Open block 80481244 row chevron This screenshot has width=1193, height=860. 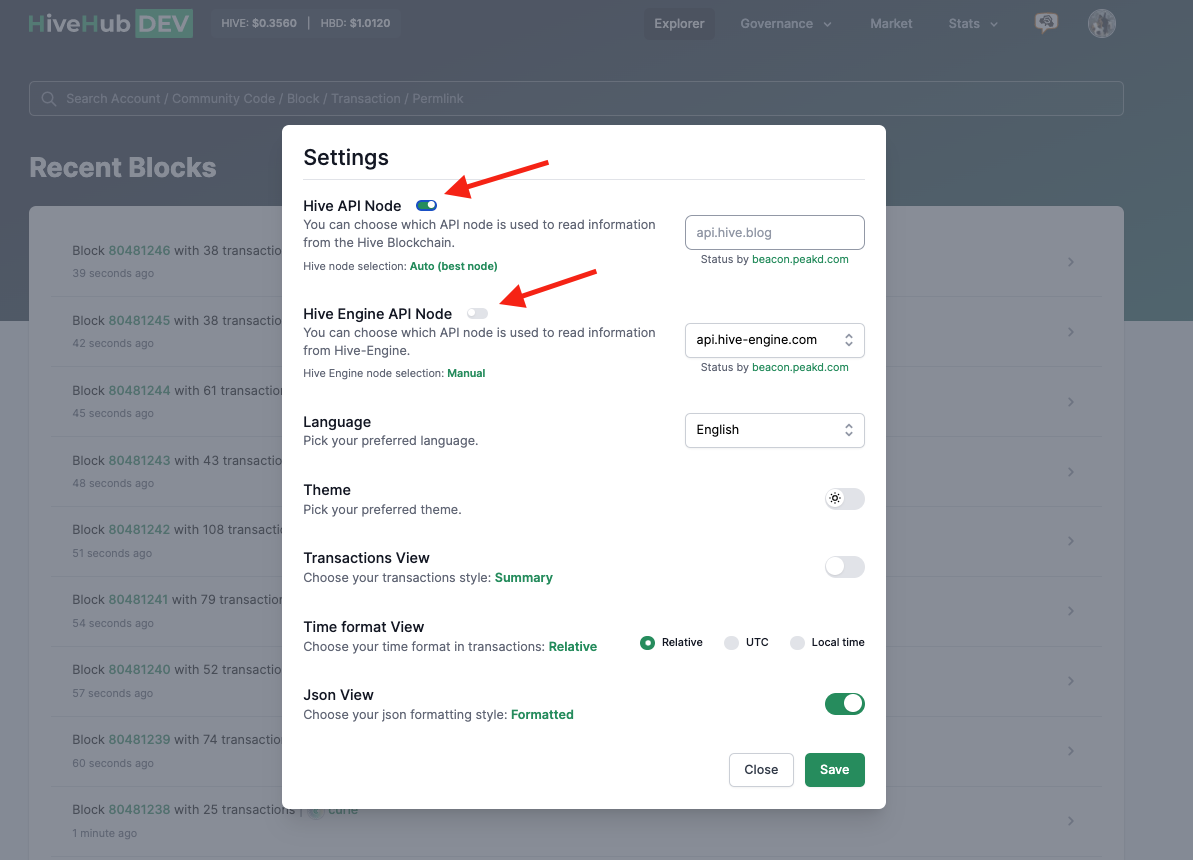(1071, 402)
